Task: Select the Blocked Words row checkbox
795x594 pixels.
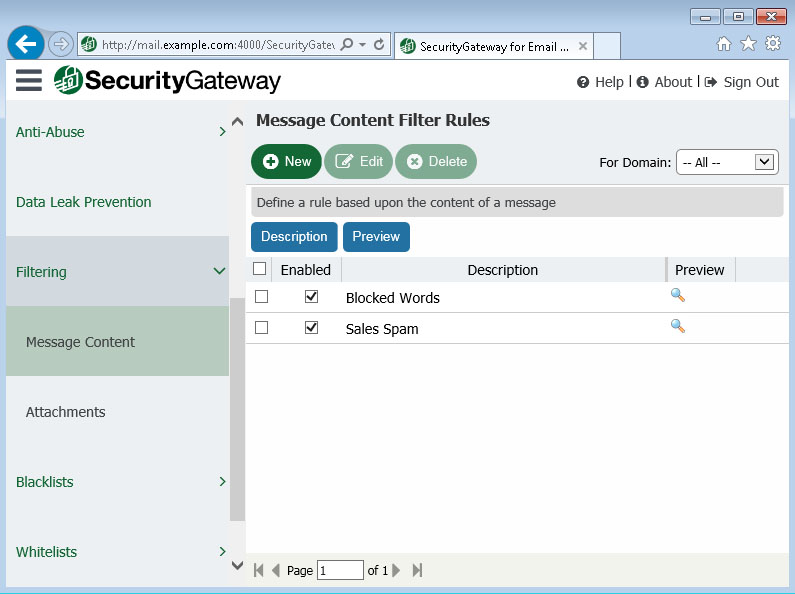Action: coord(261,296)
